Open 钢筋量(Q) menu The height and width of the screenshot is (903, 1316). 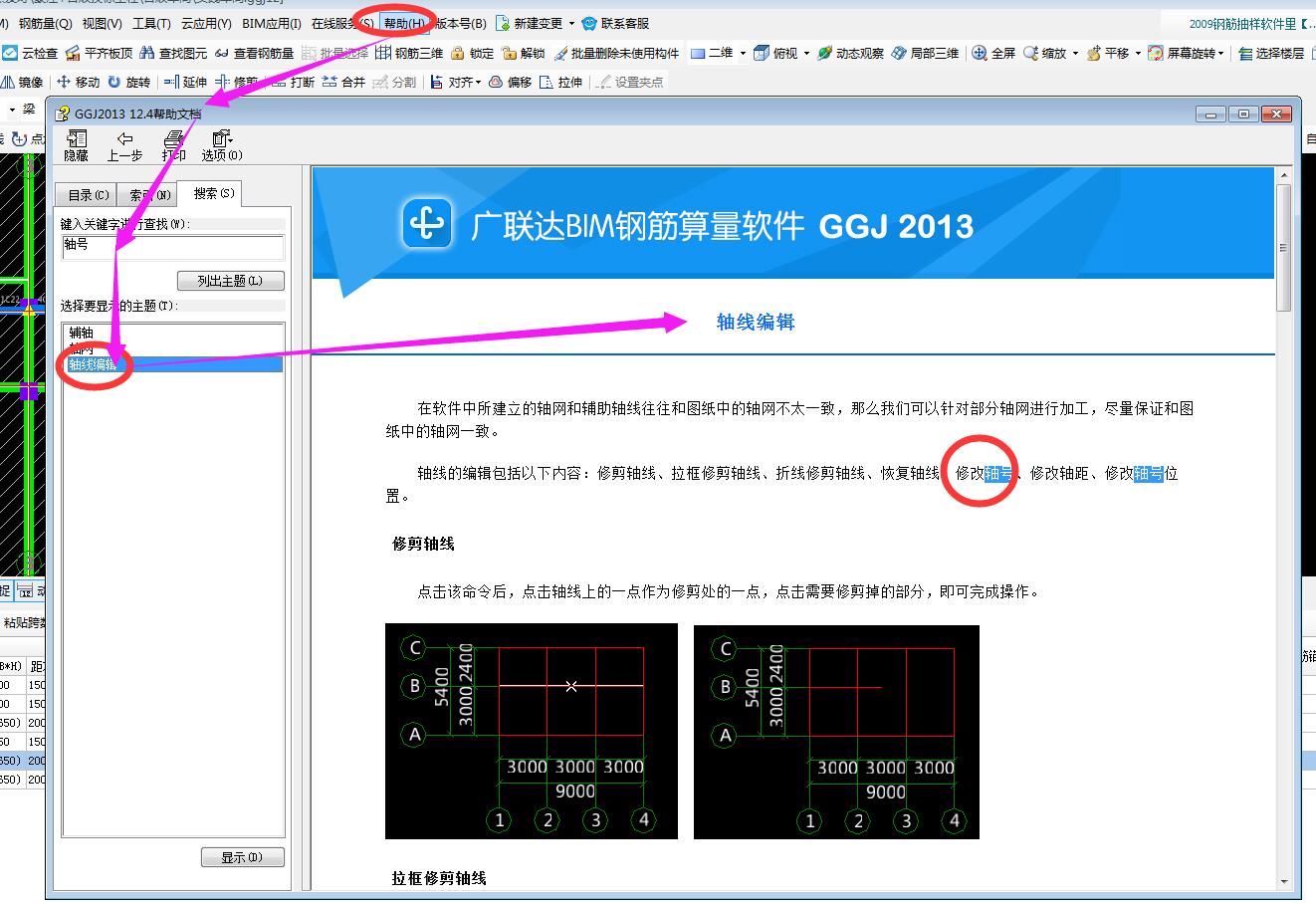(46, 23)
